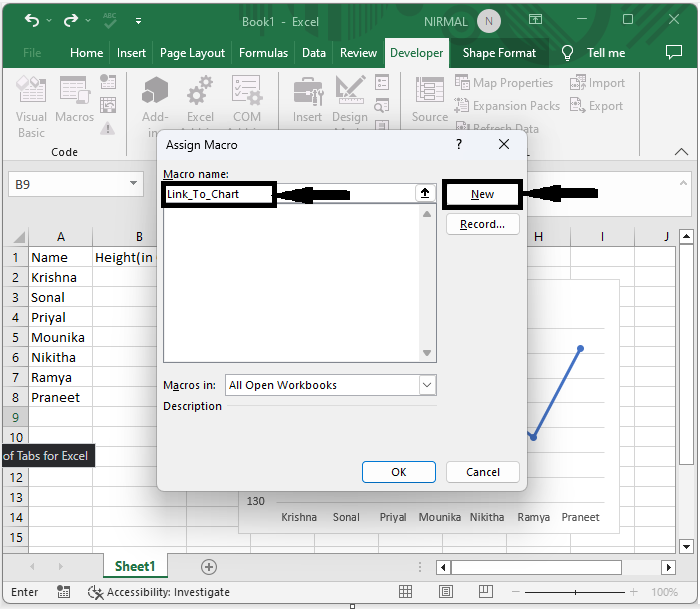Open the File tab

[x=32, y=53]
